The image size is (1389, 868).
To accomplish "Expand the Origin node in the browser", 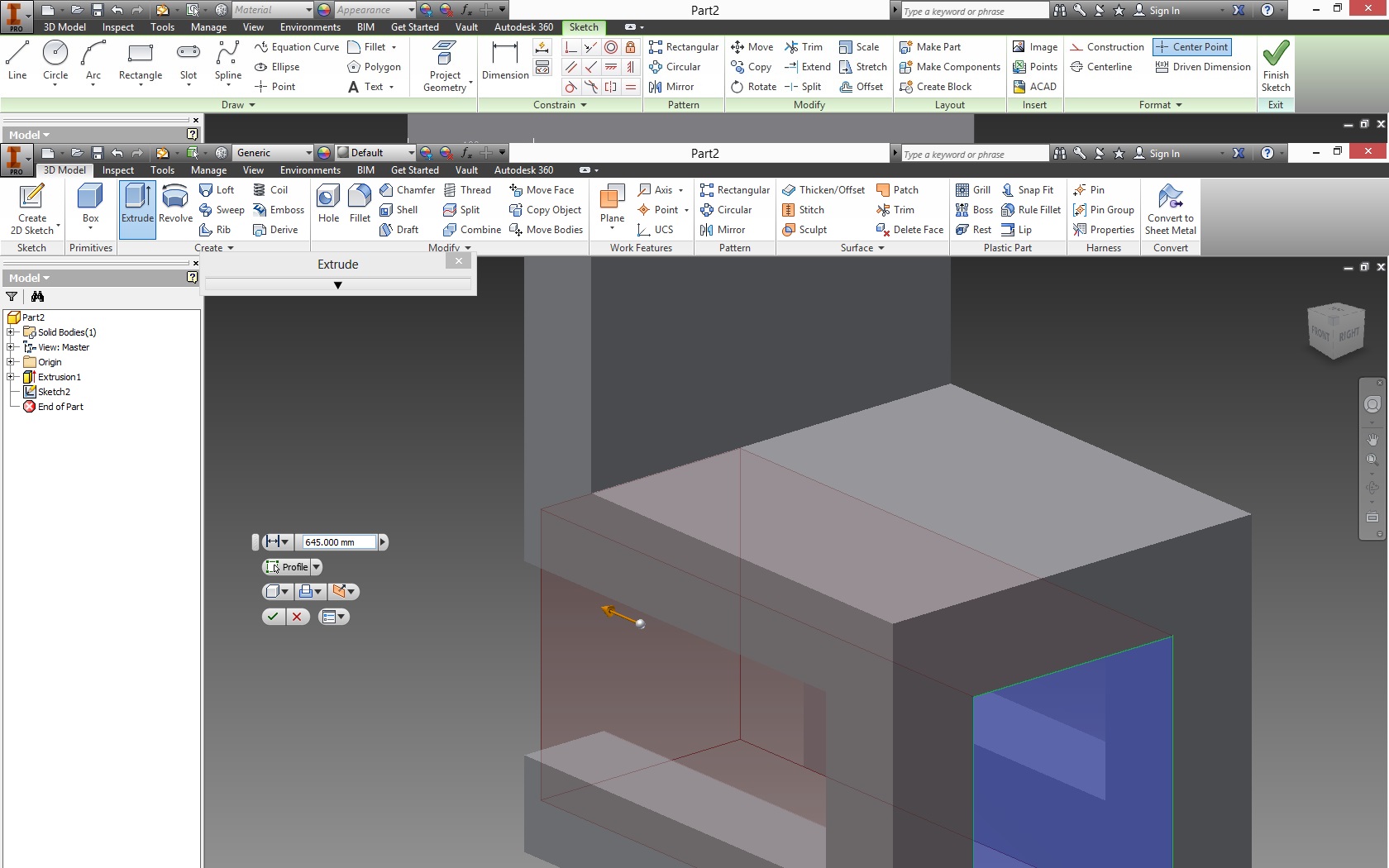I will (x=11, y=361).
